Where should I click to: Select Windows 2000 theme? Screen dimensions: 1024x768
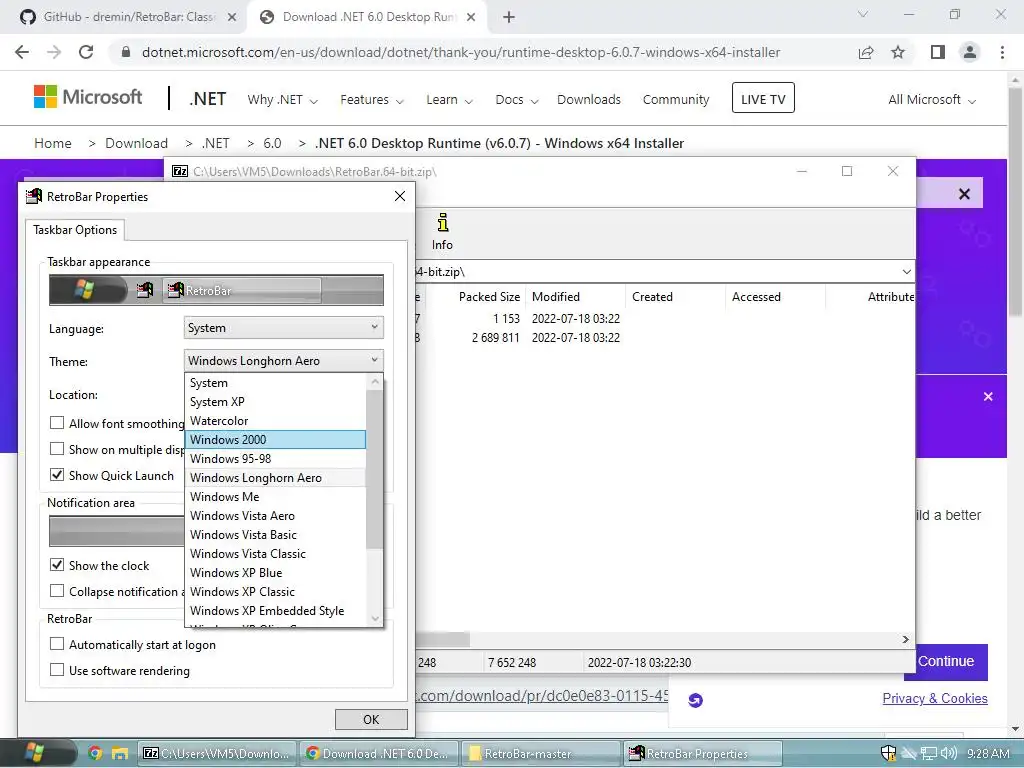[275, 440]
